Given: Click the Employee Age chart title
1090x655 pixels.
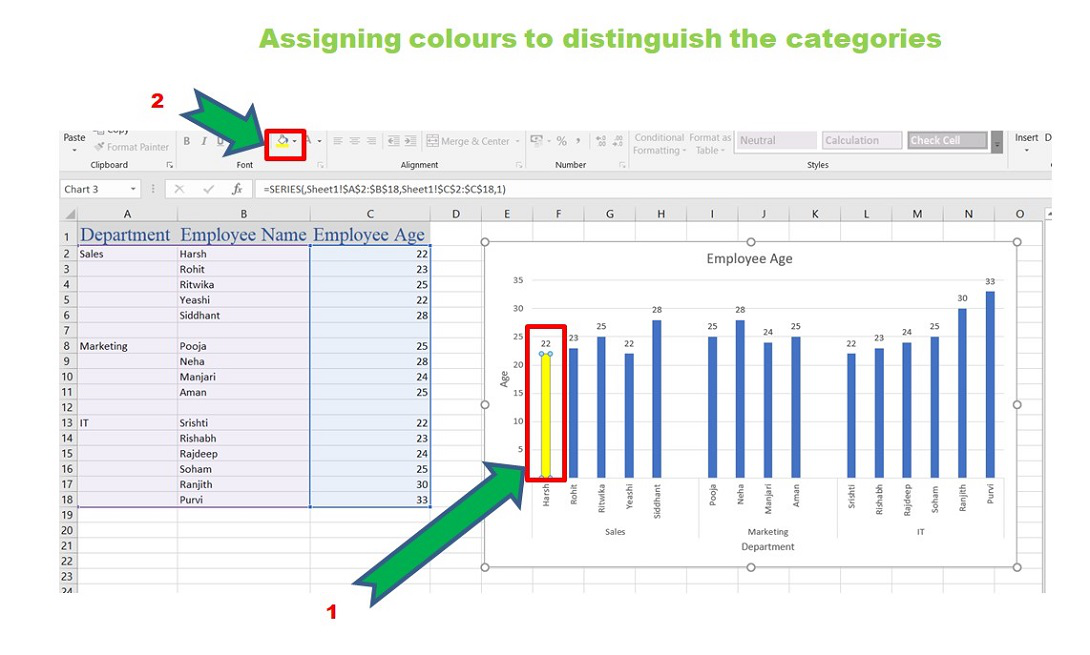Looking at the screenshot, I should click(749, 259).
